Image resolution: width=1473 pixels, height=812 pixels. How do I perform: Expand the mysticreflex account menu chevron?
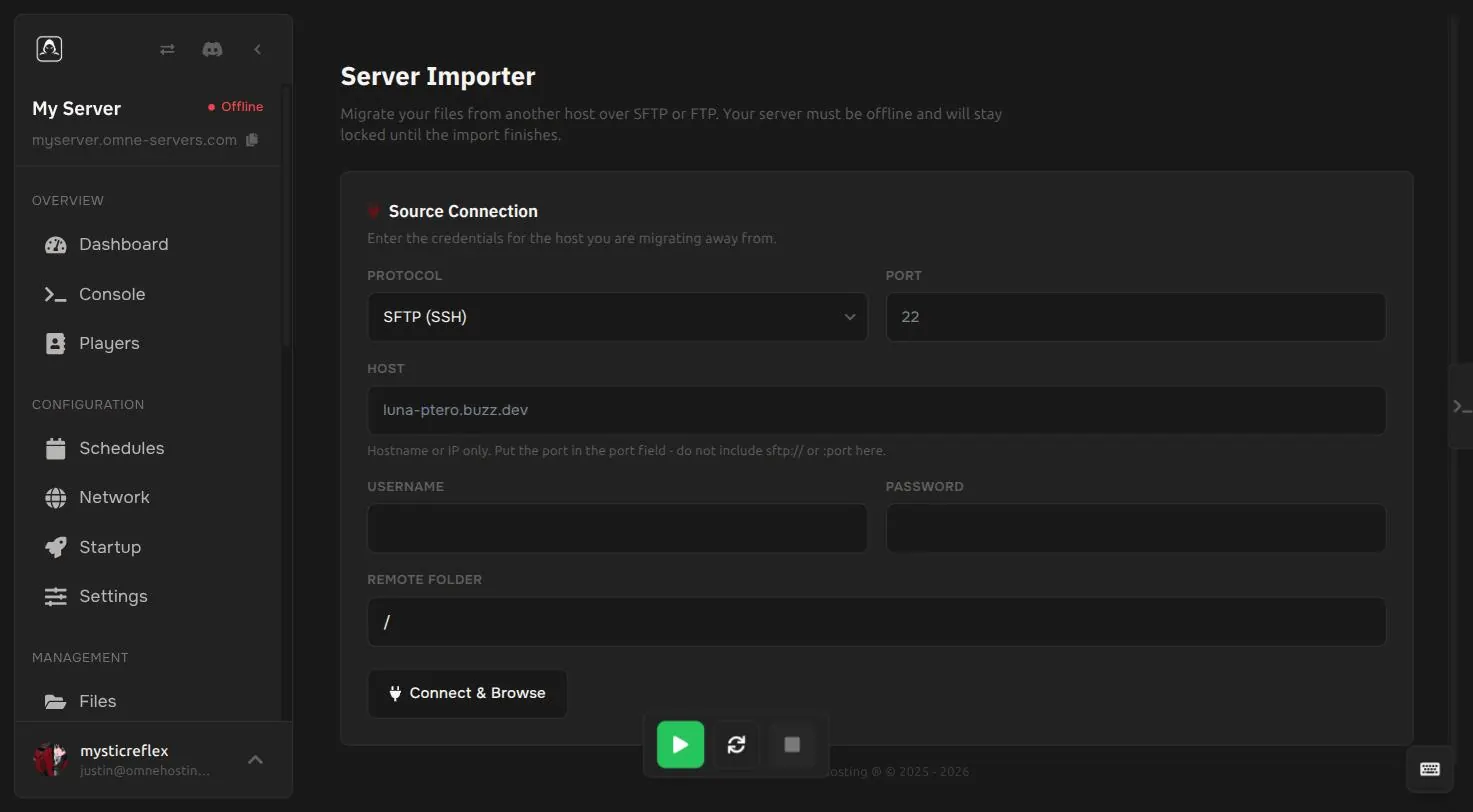255,760
